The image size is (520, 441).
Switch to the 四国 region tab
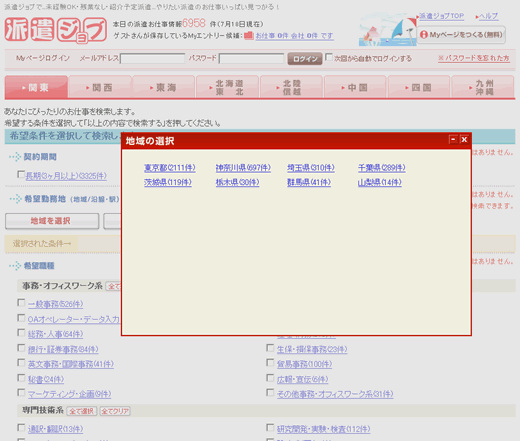[419, 87]
